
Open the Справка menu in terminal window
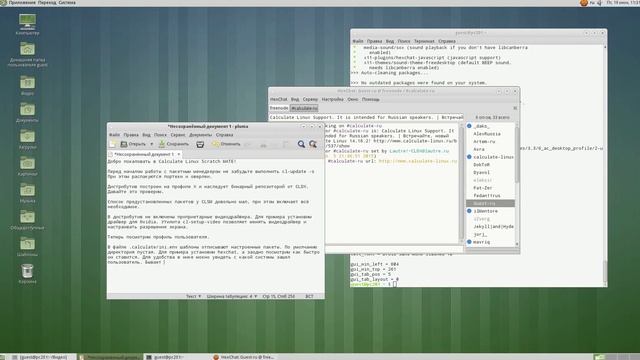click(x=447, y=41)
